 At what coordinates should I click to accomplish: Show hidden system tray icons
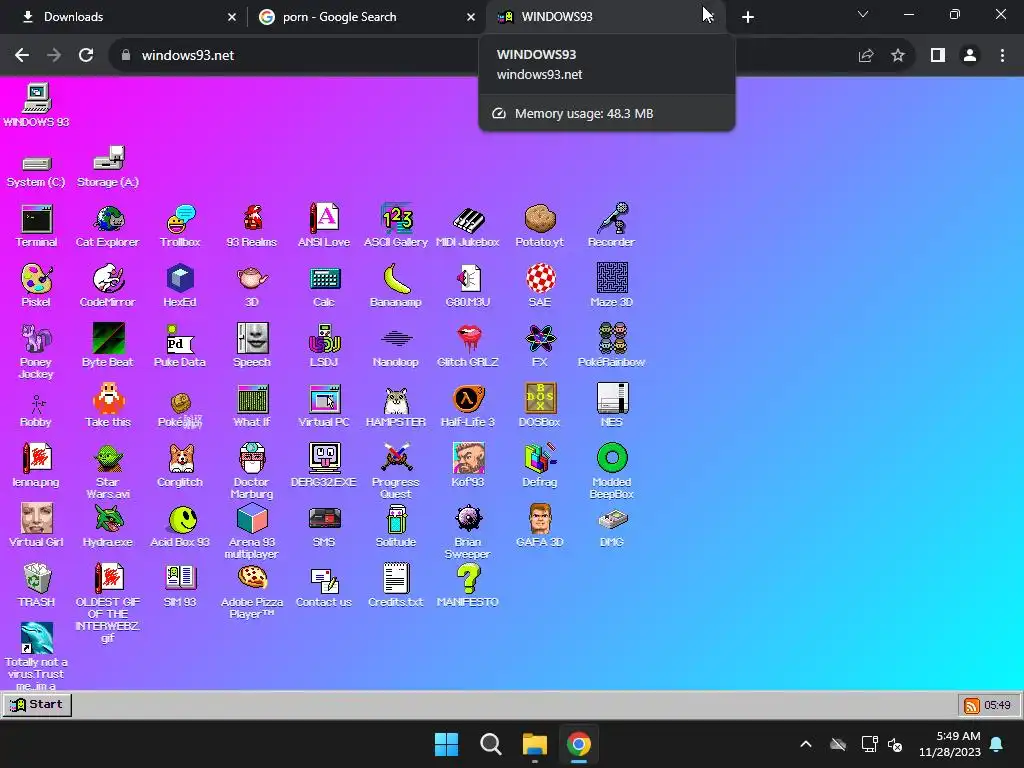(806, 744)
